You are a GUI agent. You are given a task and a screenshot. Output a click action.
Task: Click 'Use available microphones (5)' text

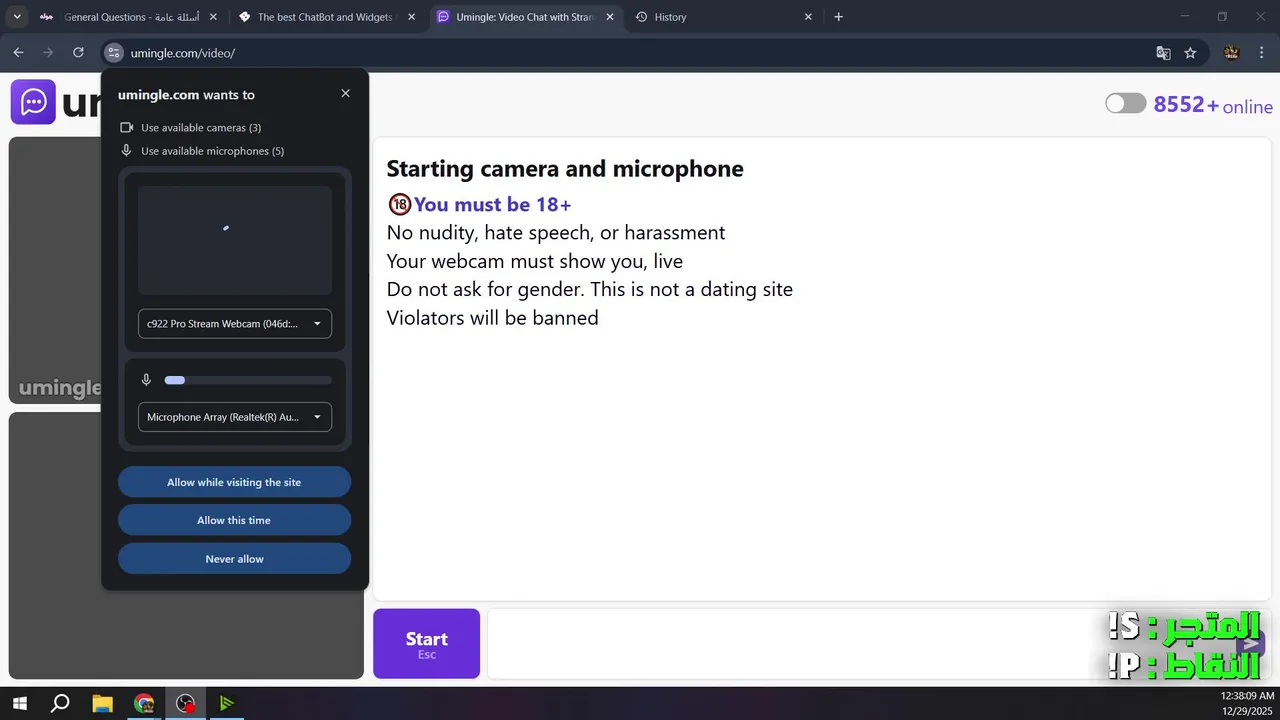coord(212,151)
